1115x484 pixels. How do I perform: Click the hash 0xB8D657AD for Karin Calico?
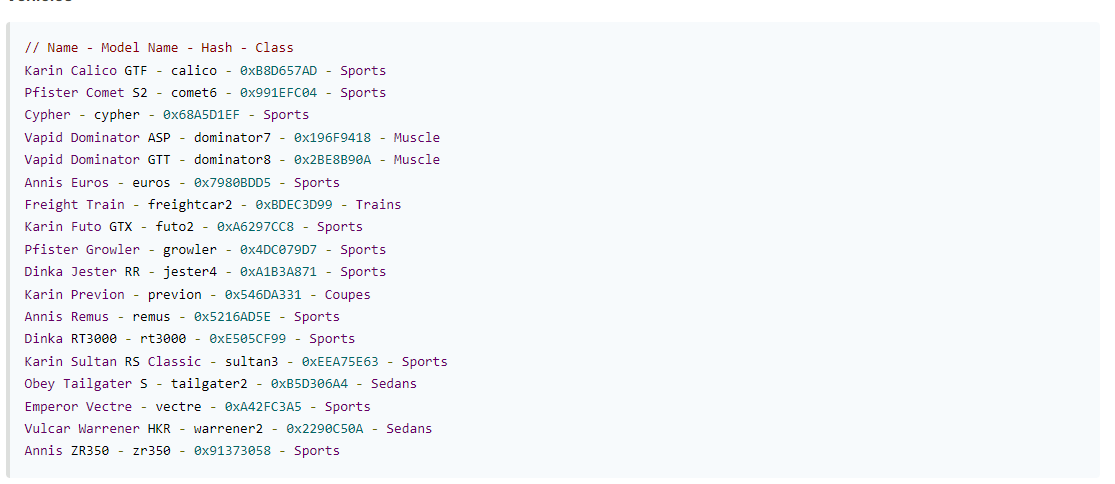pos(278,70)
